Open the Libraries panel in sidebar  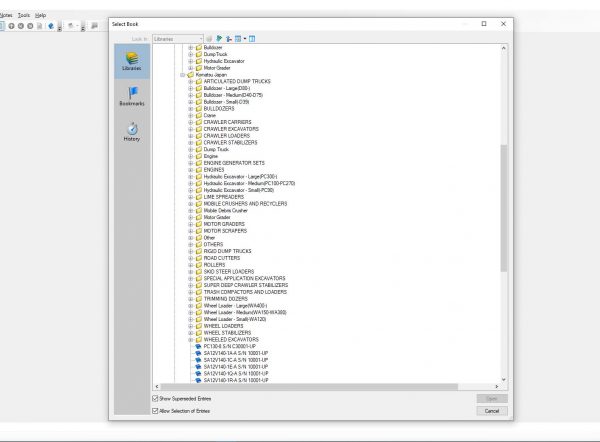click(x=132, y=61)
